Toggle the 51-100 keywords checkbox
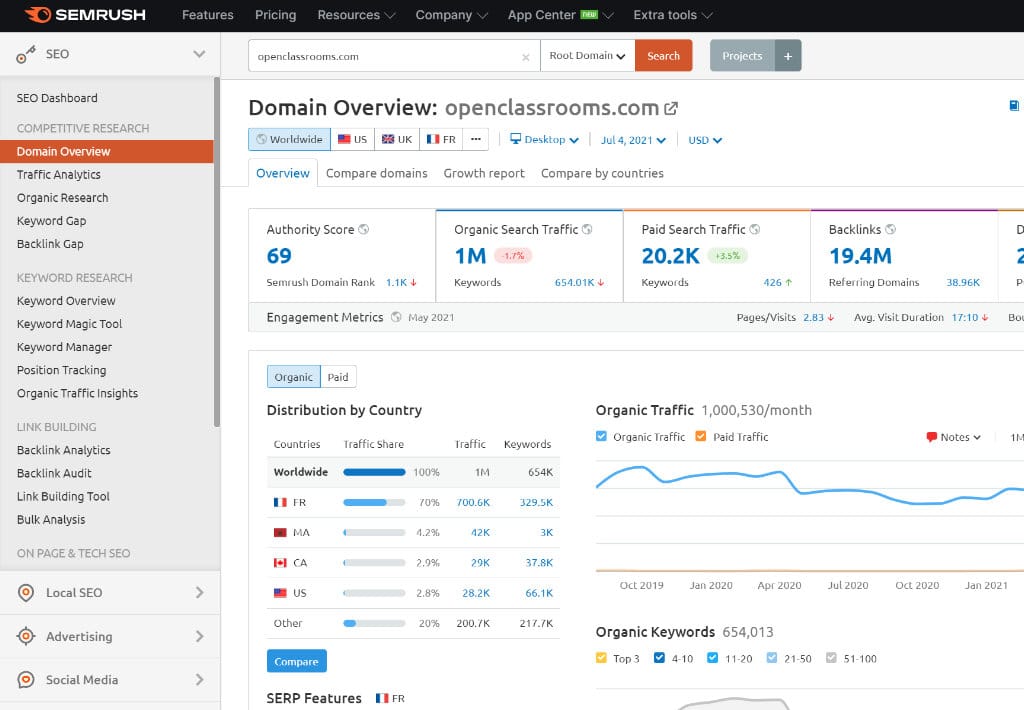The height and width of the screenshot is (710, 1024). pos(831,658)
